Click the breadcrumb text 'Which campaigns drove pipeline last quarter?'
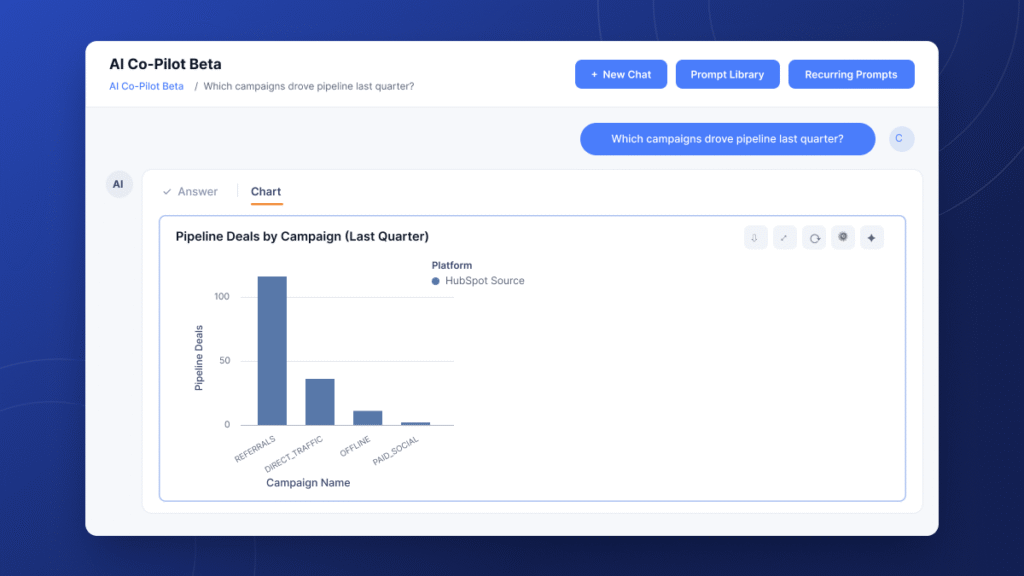 (x=309, y=86)
